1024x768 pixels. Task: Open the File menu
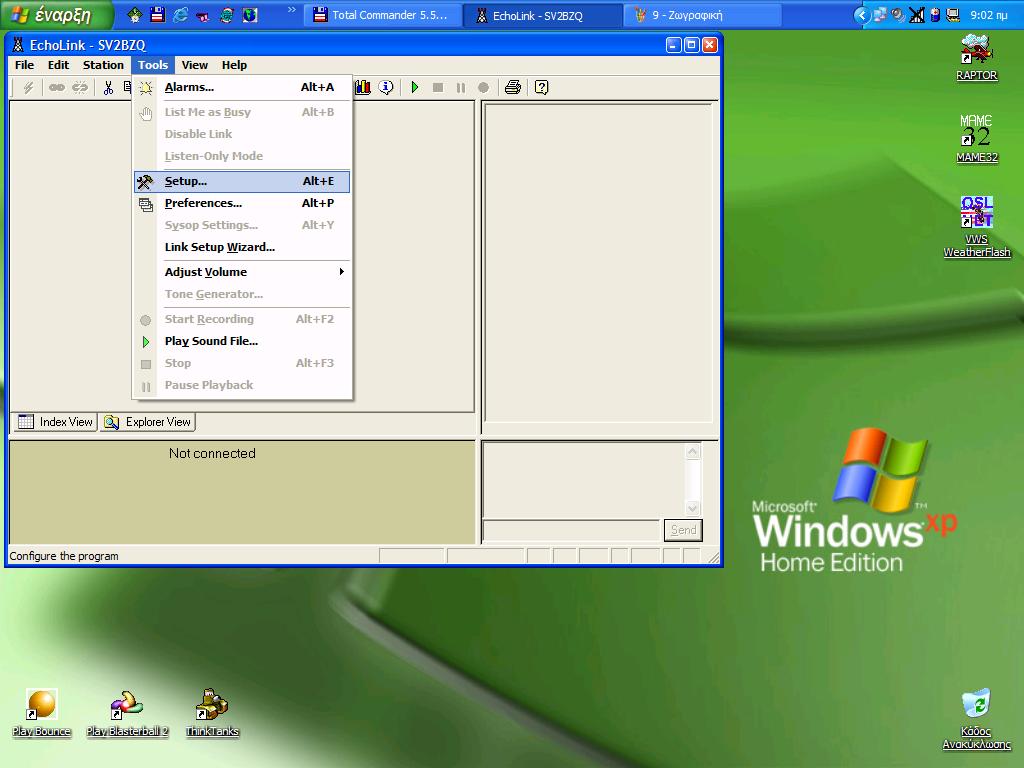(x=24, y=65)
